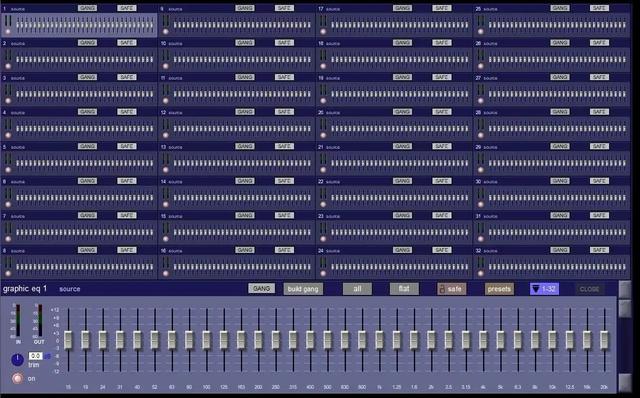Click the trim value field

click(x=36, y=356)
